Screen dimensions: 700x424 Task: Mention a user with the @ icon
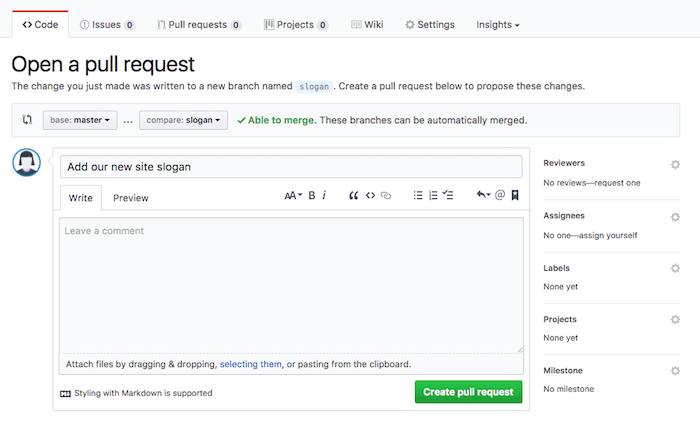pos(500,195)
